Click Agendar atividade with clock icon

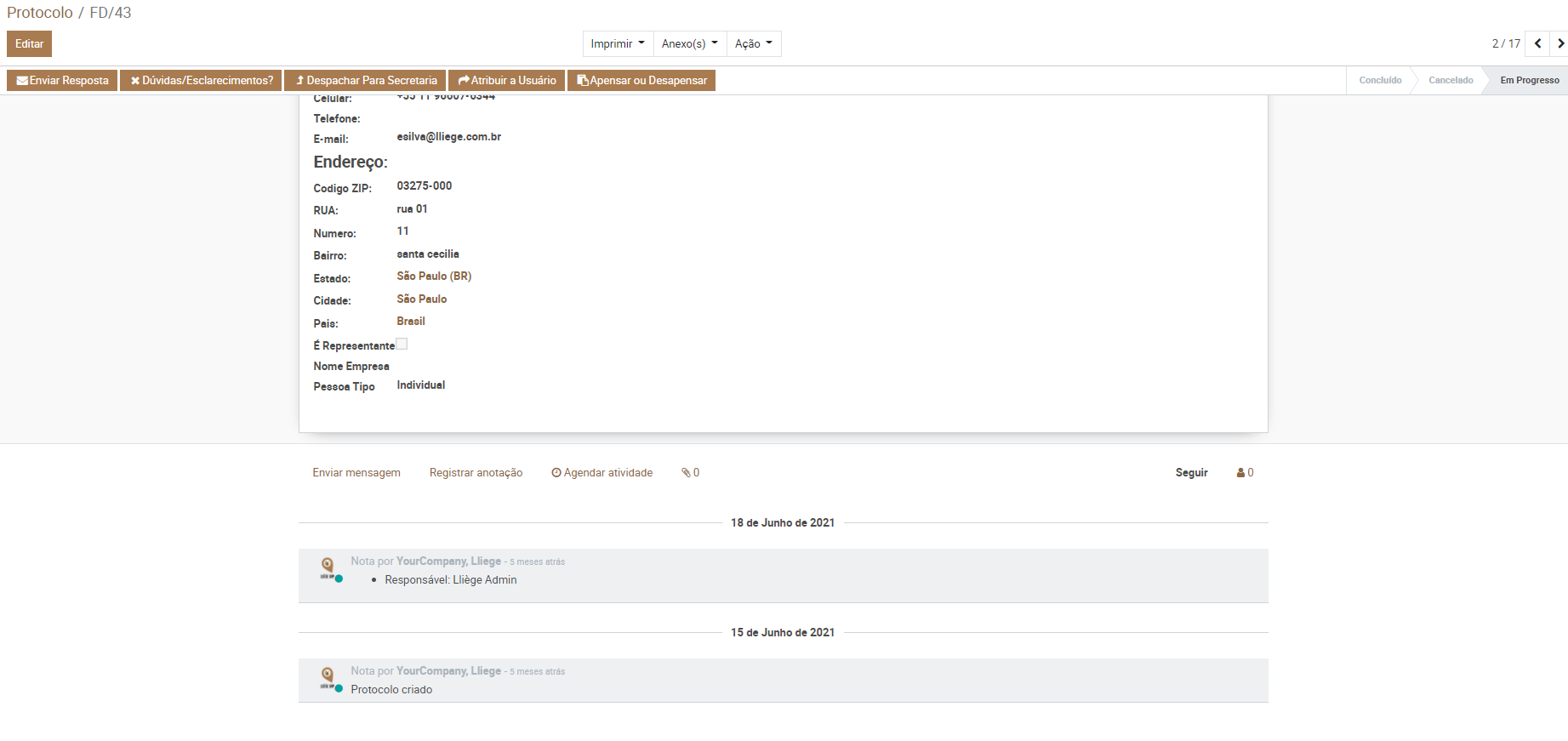click(x=602, y=473)
